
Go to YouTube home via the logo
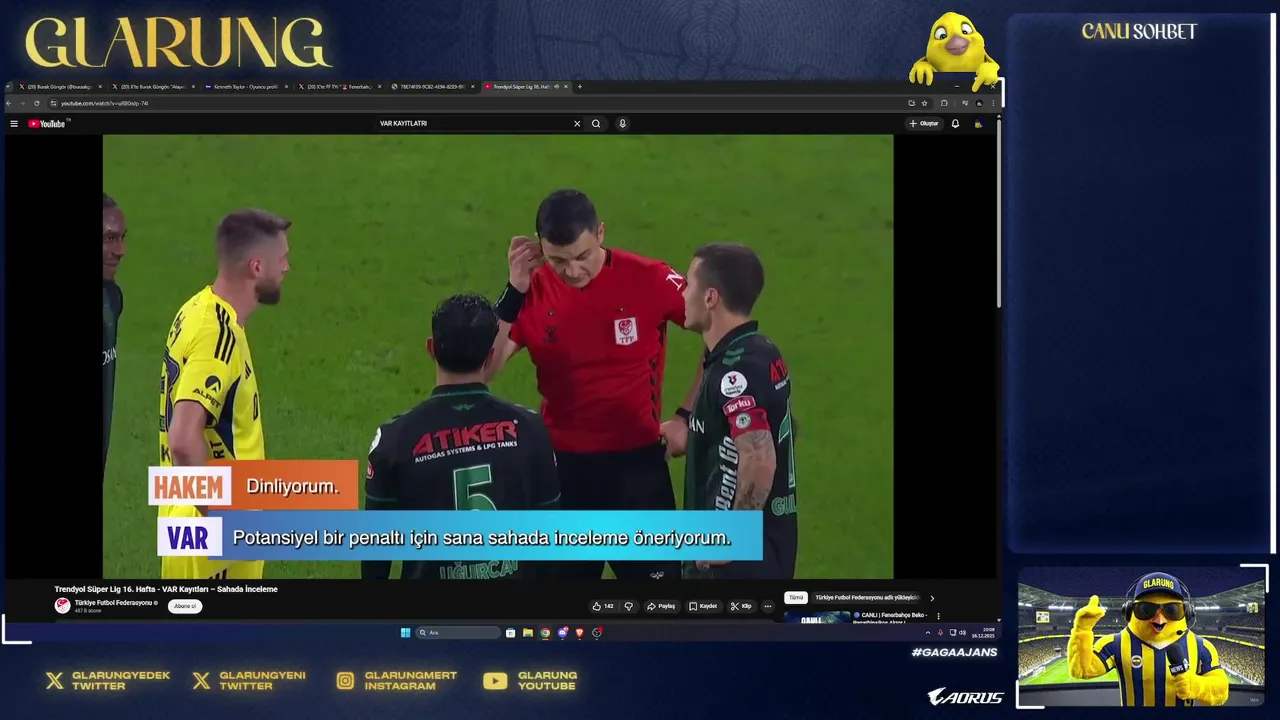coord(46,124)
